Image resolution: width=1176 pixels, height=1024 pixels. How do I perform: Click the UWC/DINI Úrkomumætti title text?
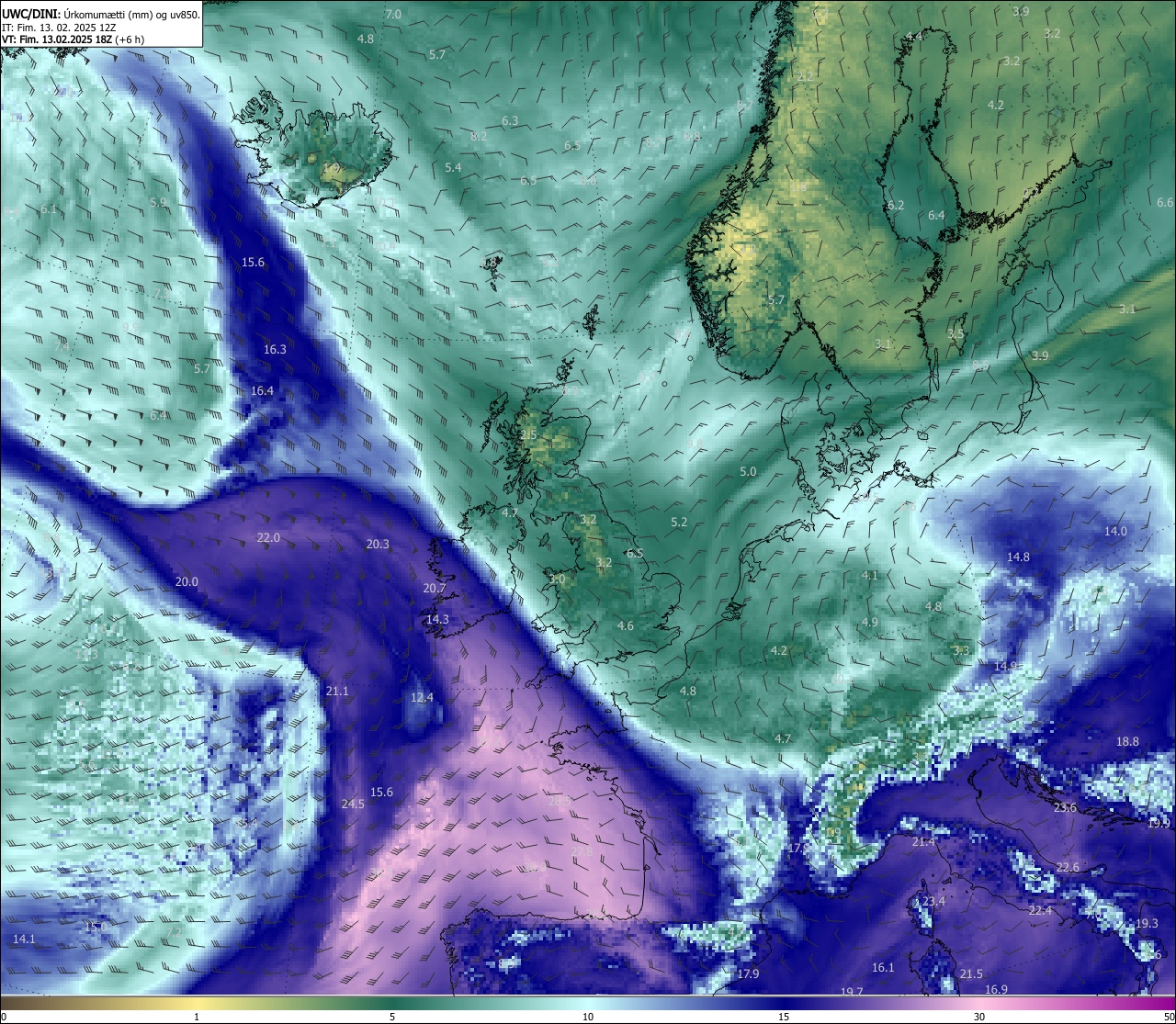click(100, 14)
